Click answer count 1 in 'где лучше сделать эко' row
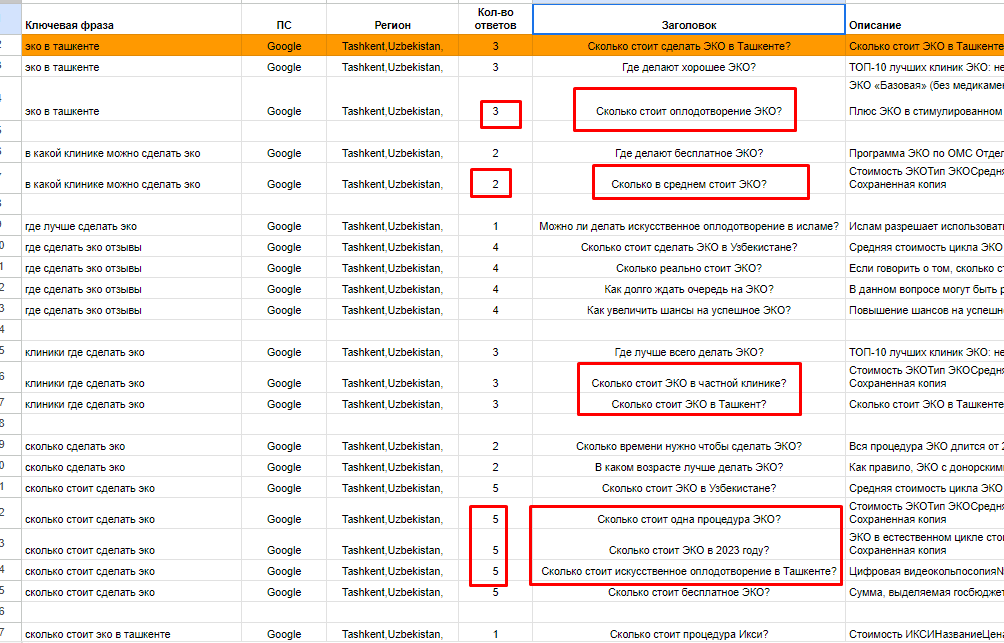 [x=496, y=225]
